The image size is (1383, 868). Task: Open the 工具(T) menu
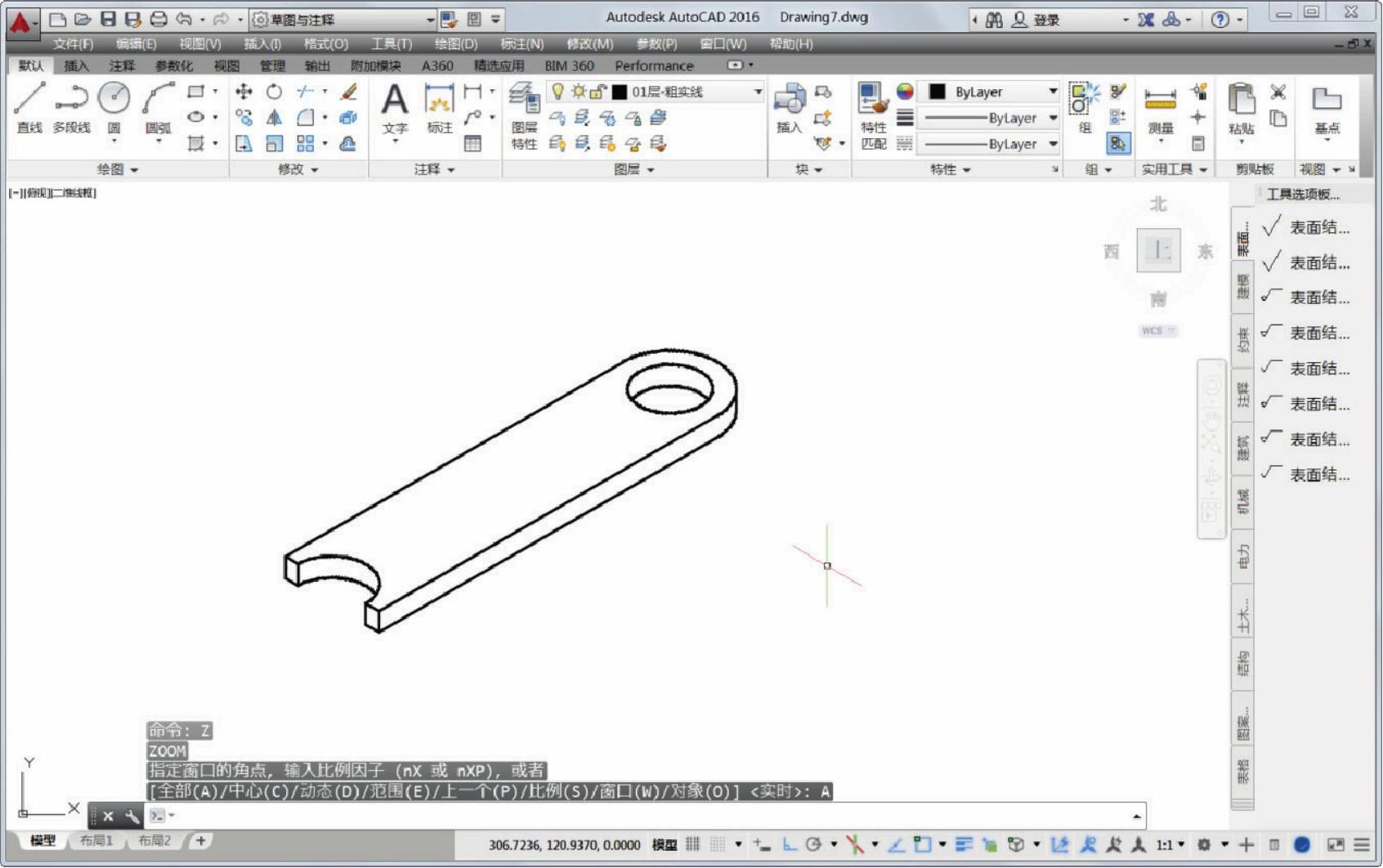coord(392,44)
